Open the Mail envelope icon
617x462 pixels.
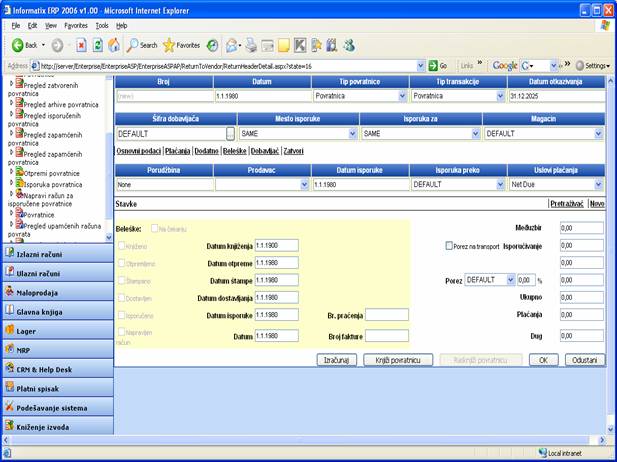pos(232,46)
